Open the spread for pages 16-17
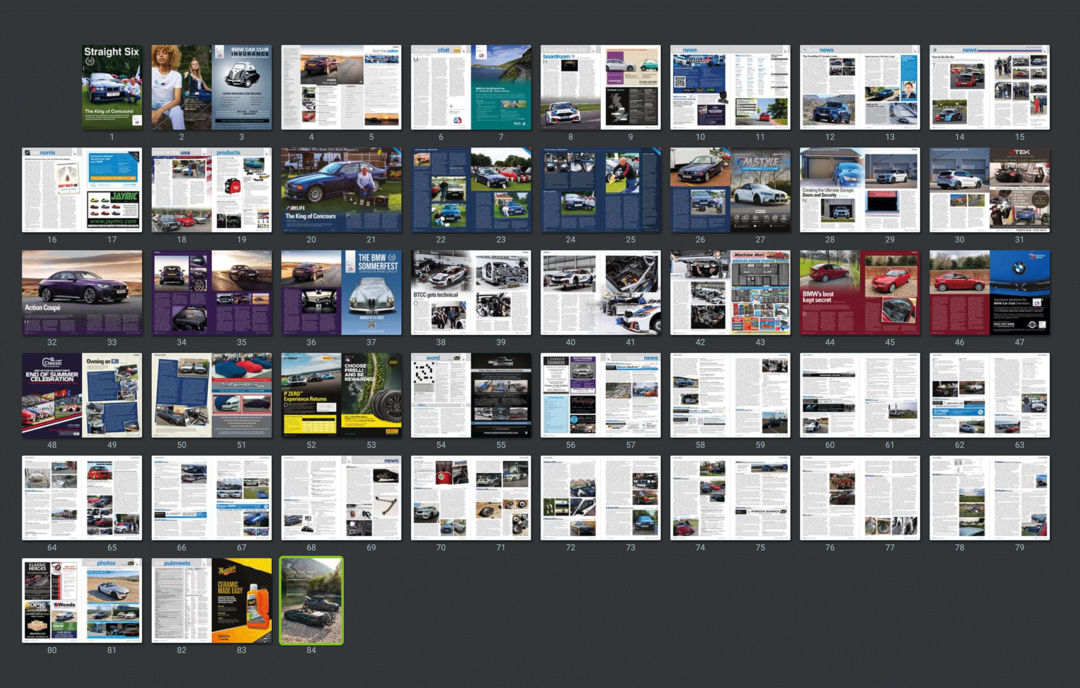Image resolution: width=1080 pixels, height=688 pixels. tap(82, 190)
